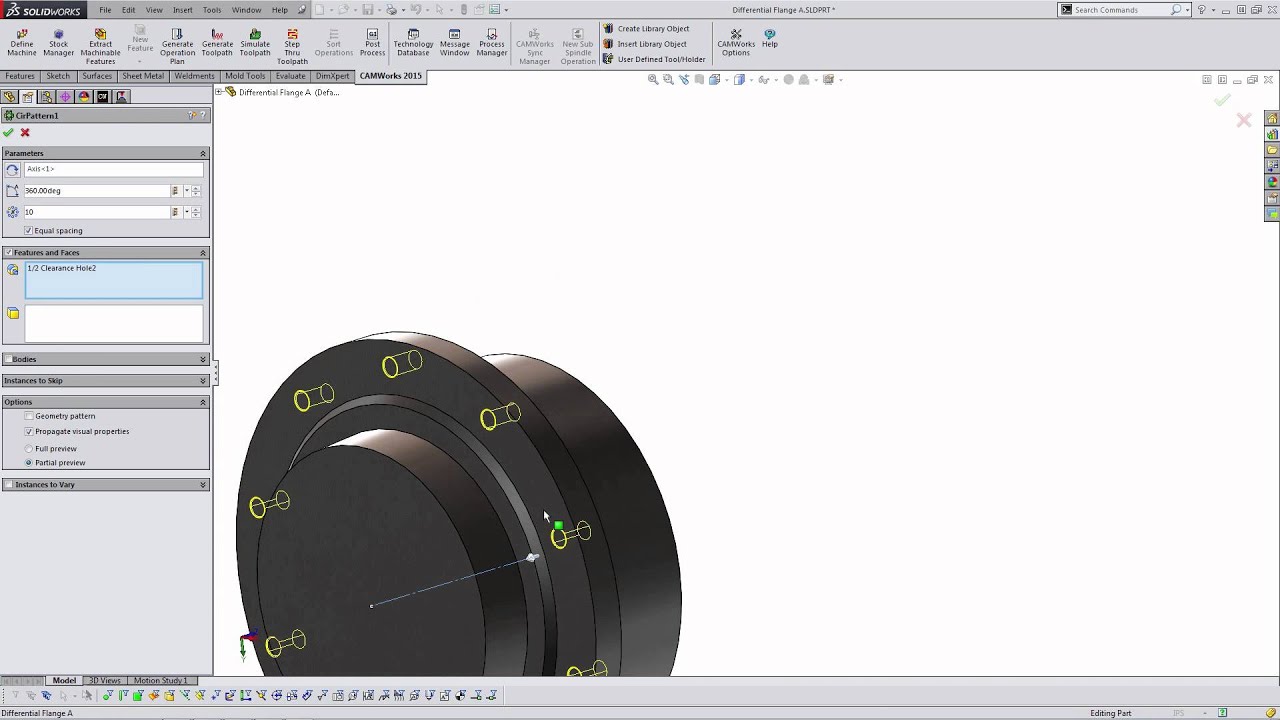Accept CirPattern1 with green checkmark
Image resolution: width=1280 pixels, height=720 pixels.
pyautogui.click(x=9, y=132)
